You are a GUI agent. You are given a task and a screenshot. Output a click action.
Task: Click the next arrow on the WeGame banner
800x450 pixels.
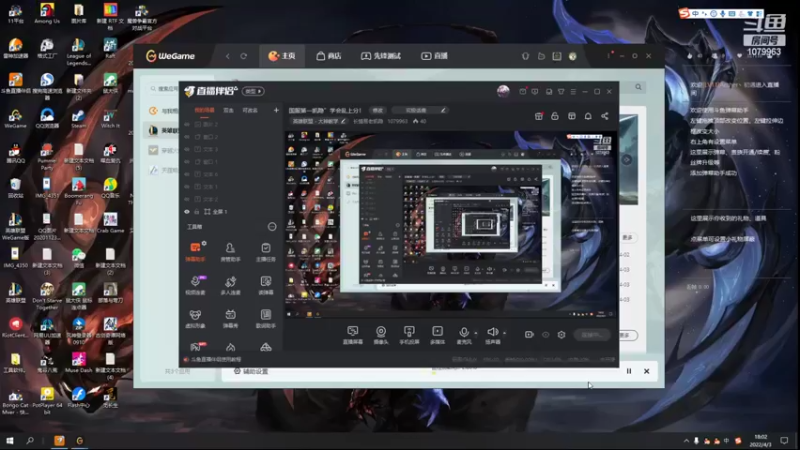[x=627, y=160]
